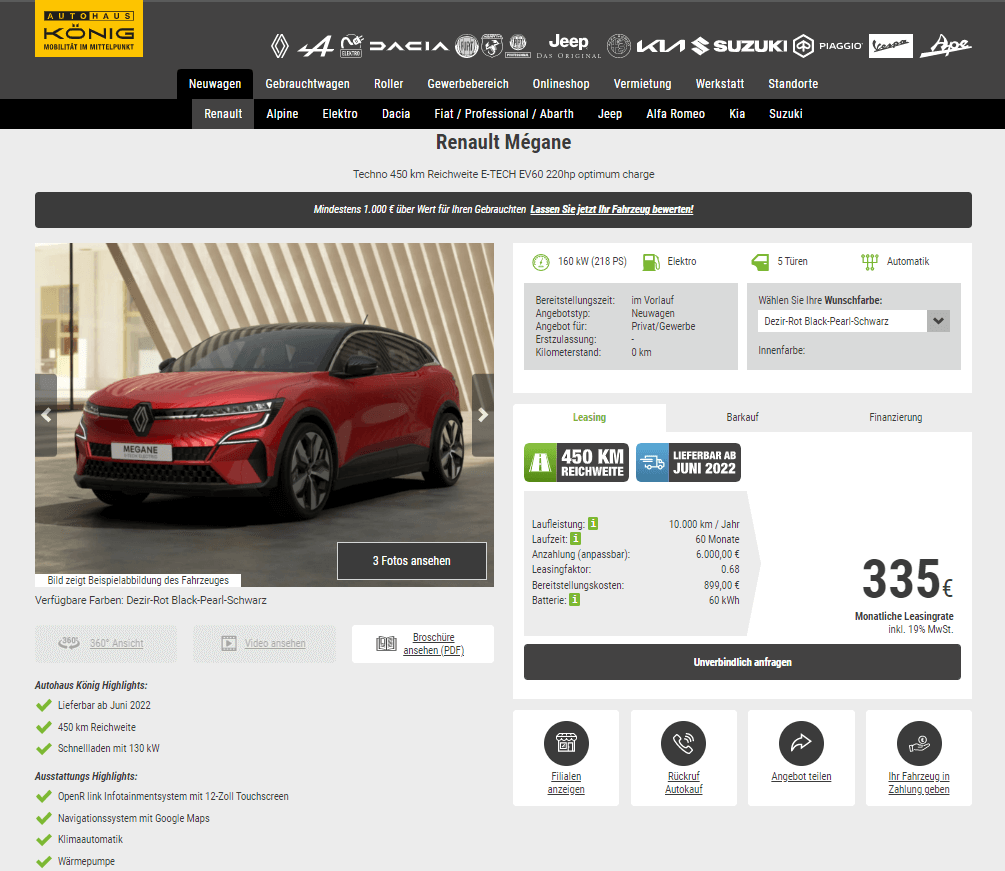Click the Filialen anzeigen store icon
Viewport: 1005px width, 871px height.
(566, 743)
